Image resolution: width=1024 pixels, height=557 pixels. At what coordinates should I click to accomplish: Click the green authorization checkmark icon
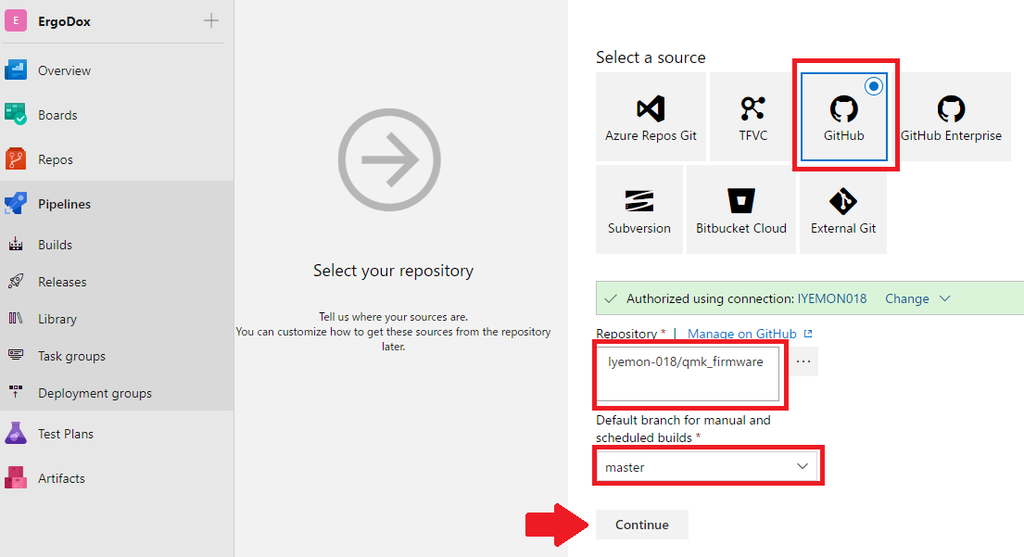click(611, 299)
